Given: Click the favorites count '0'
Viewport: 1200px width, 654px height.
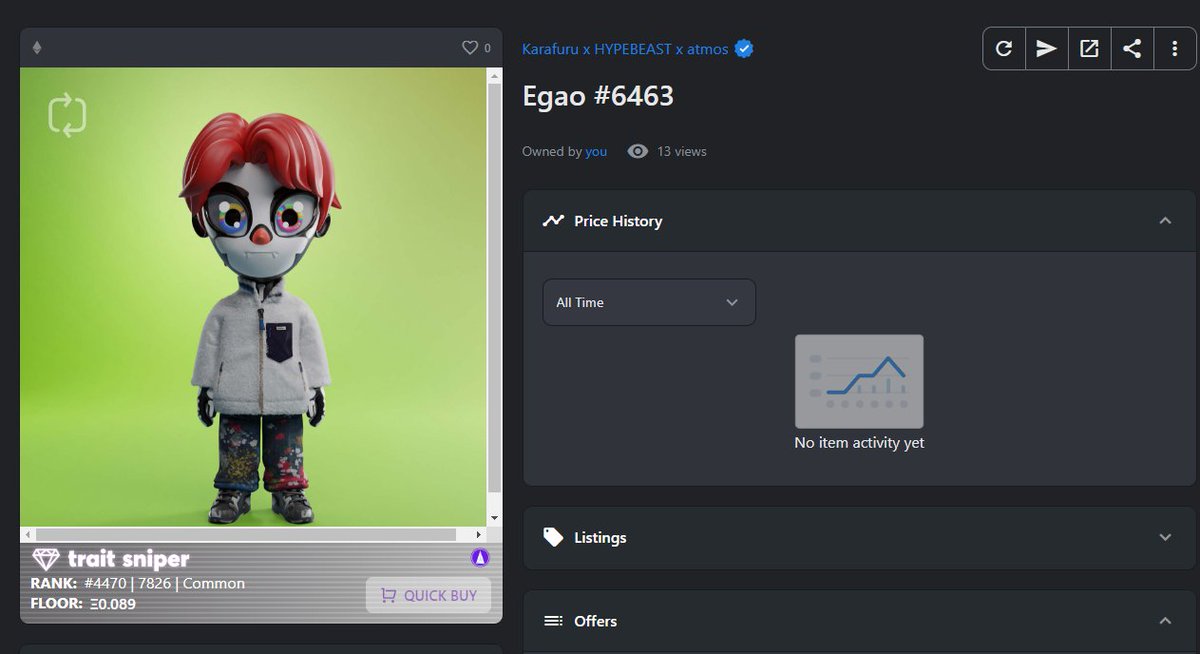Looking at the screenshot, I should [x=488, y=48].
